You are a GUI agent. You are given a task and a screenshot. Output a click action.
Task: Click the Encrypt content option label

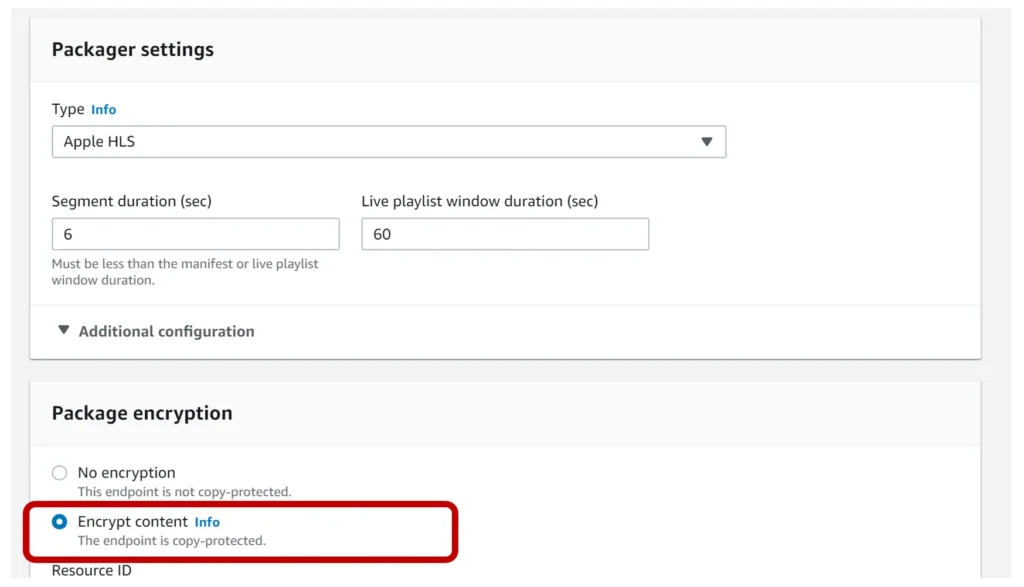coord(133,522)
